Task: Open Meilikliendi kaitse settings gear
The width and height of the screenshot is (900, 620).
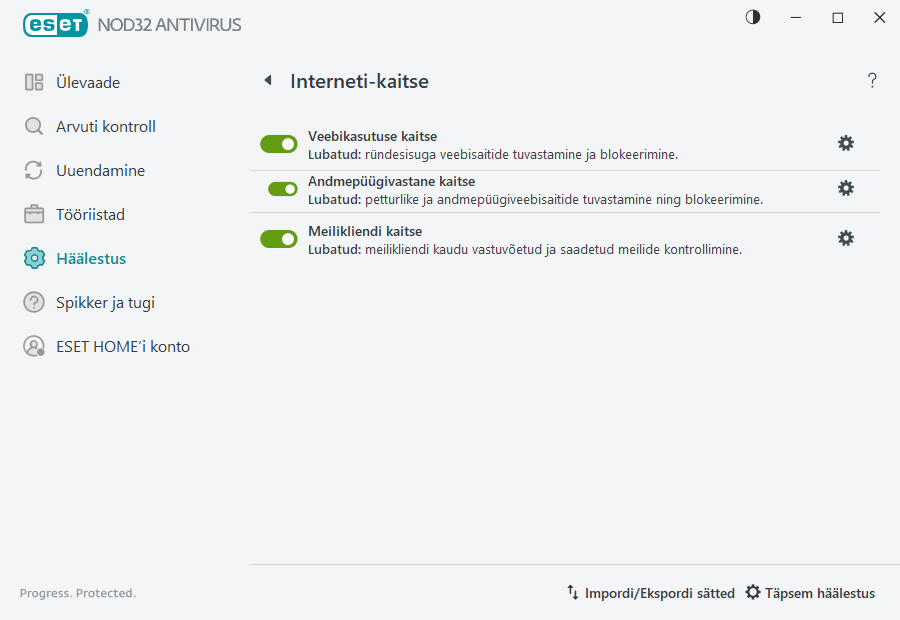Action: 846,238
